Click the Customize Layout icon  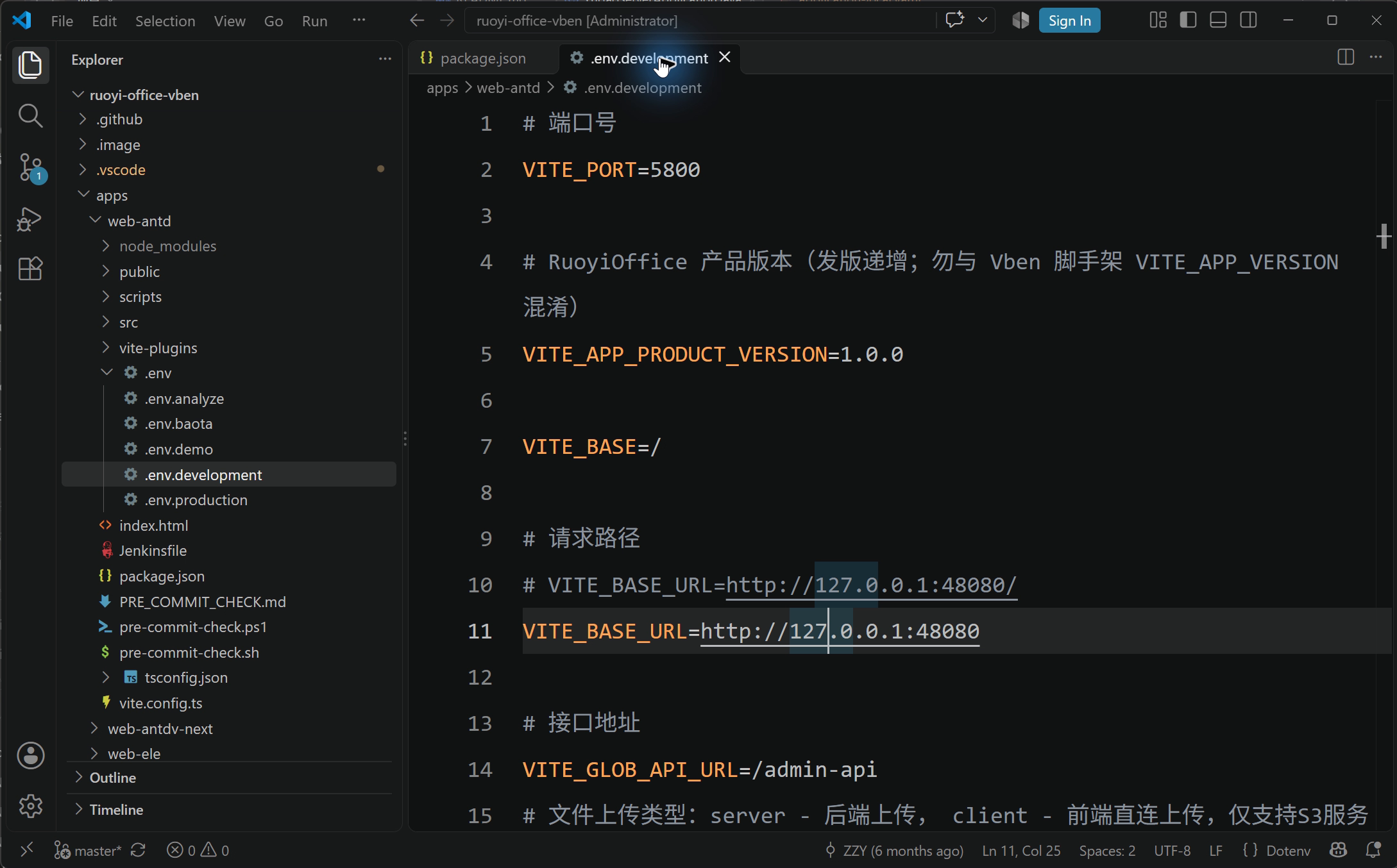pyautogui.click(x=1158, y=21)
